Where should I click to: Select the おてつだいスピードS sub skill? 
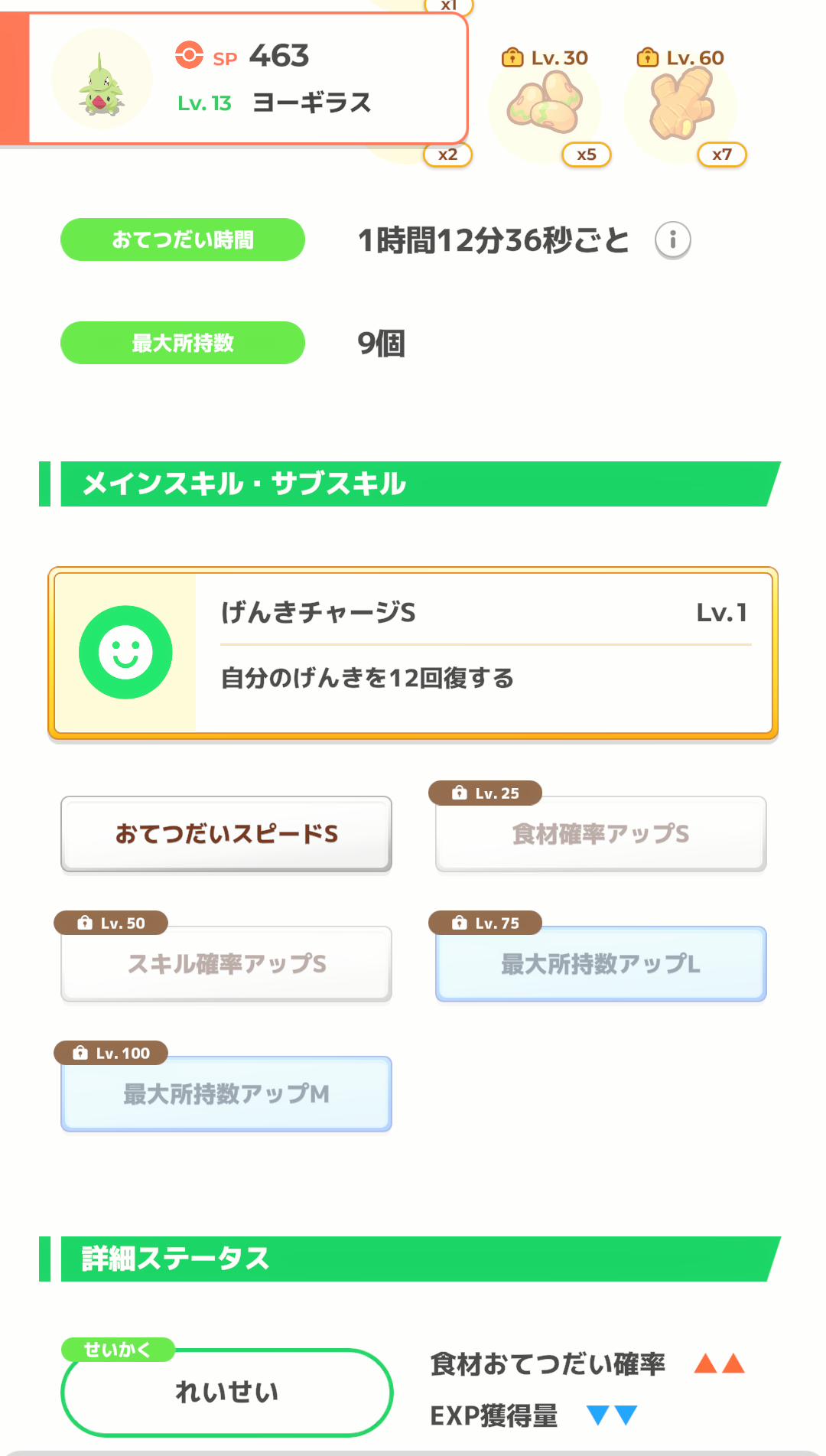pos(226,834)
